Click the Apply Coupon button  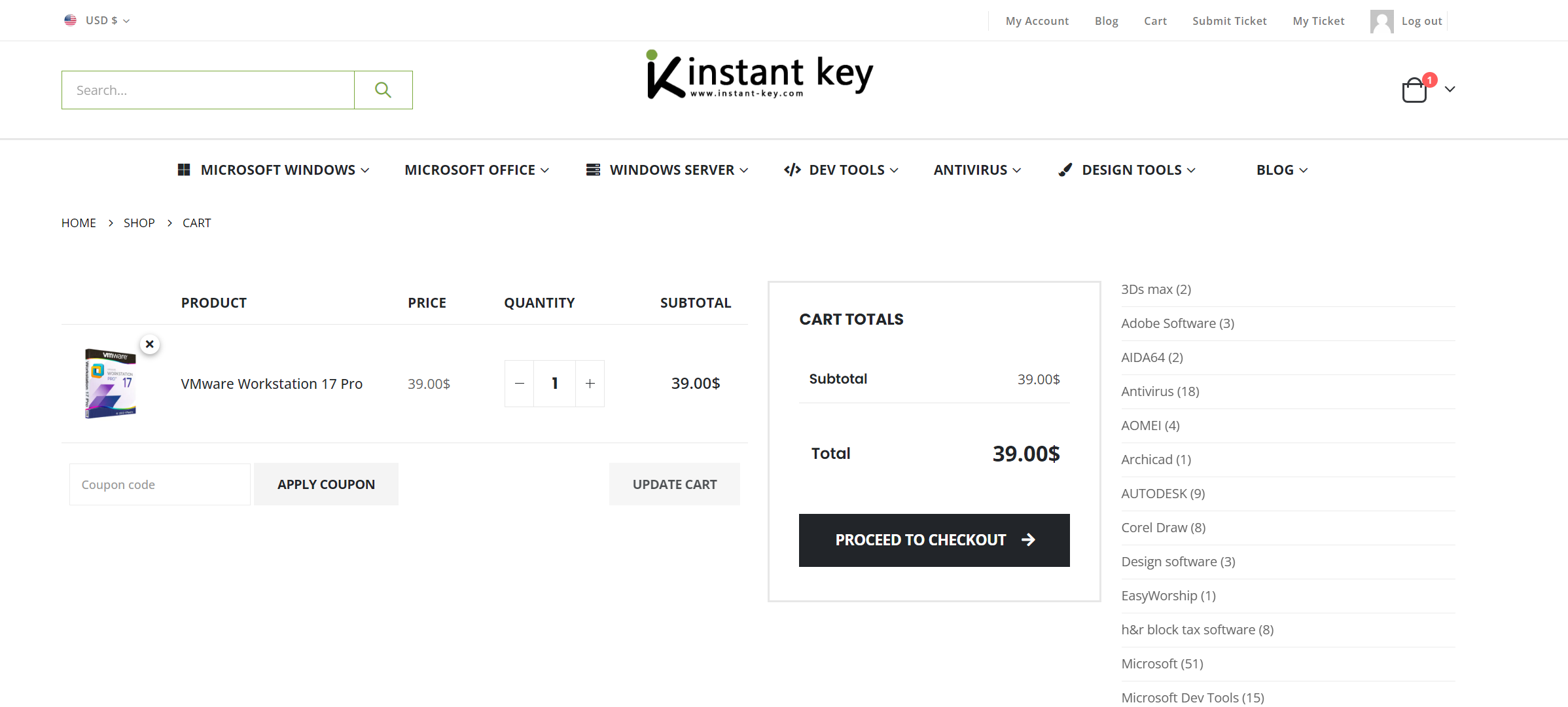point(326,484)
